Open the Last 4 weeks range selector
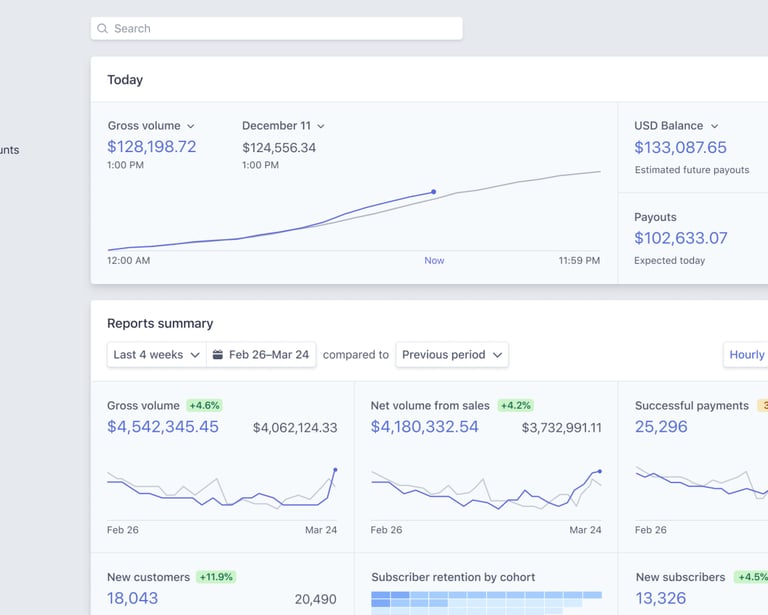 click(156, 355)
